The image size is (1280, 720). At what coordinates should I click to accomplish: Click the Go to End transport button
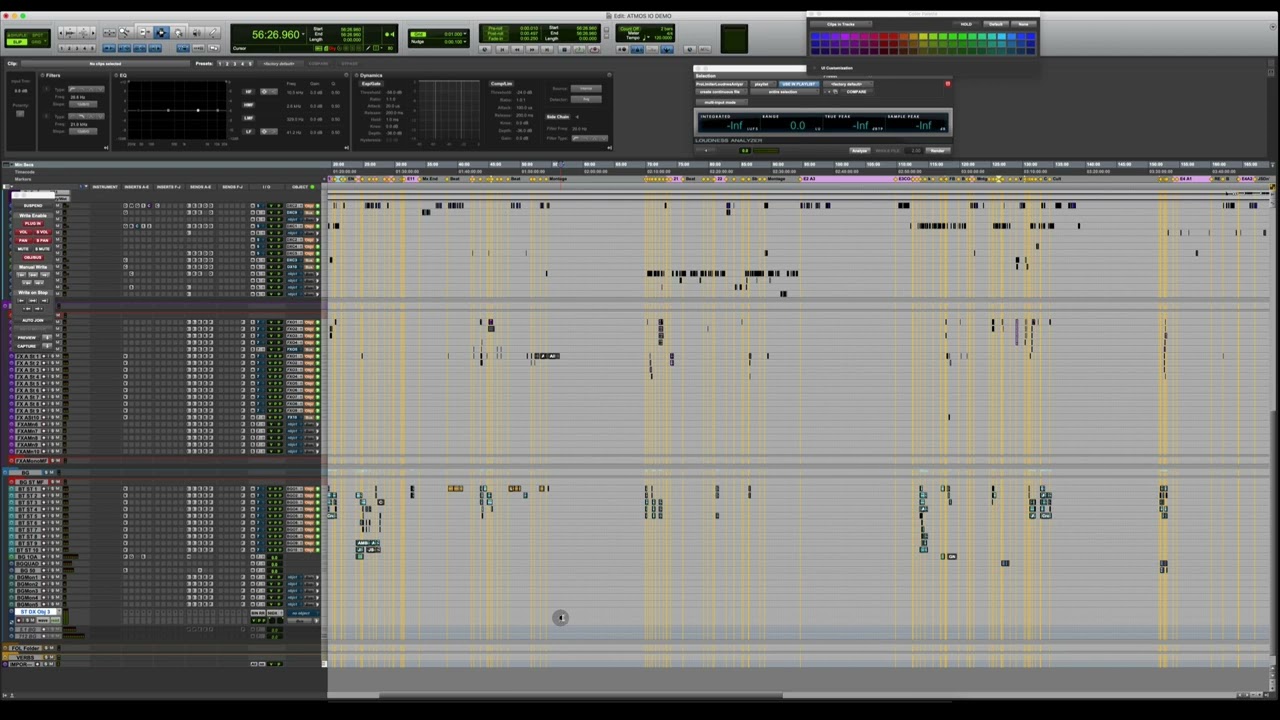[547, 49]
